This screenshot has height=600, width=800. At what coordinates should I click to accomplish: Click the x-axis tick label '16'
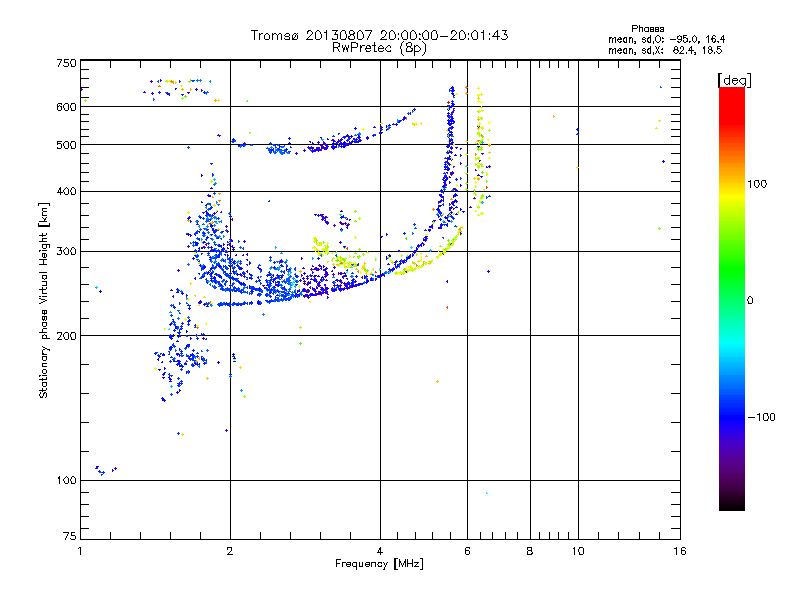(680, 551)
